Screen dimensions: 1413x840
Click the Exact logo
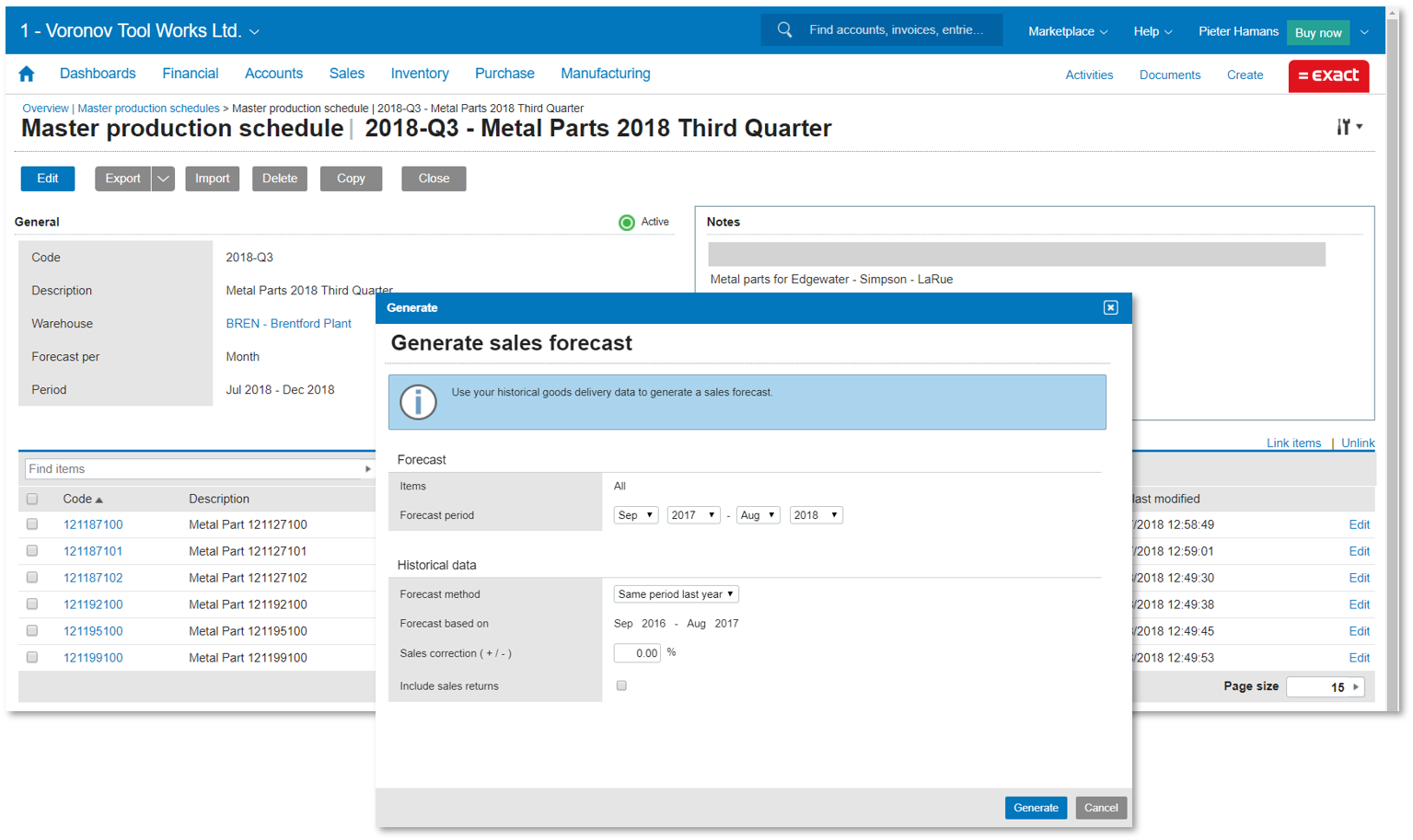click(x=1327, y=75)
